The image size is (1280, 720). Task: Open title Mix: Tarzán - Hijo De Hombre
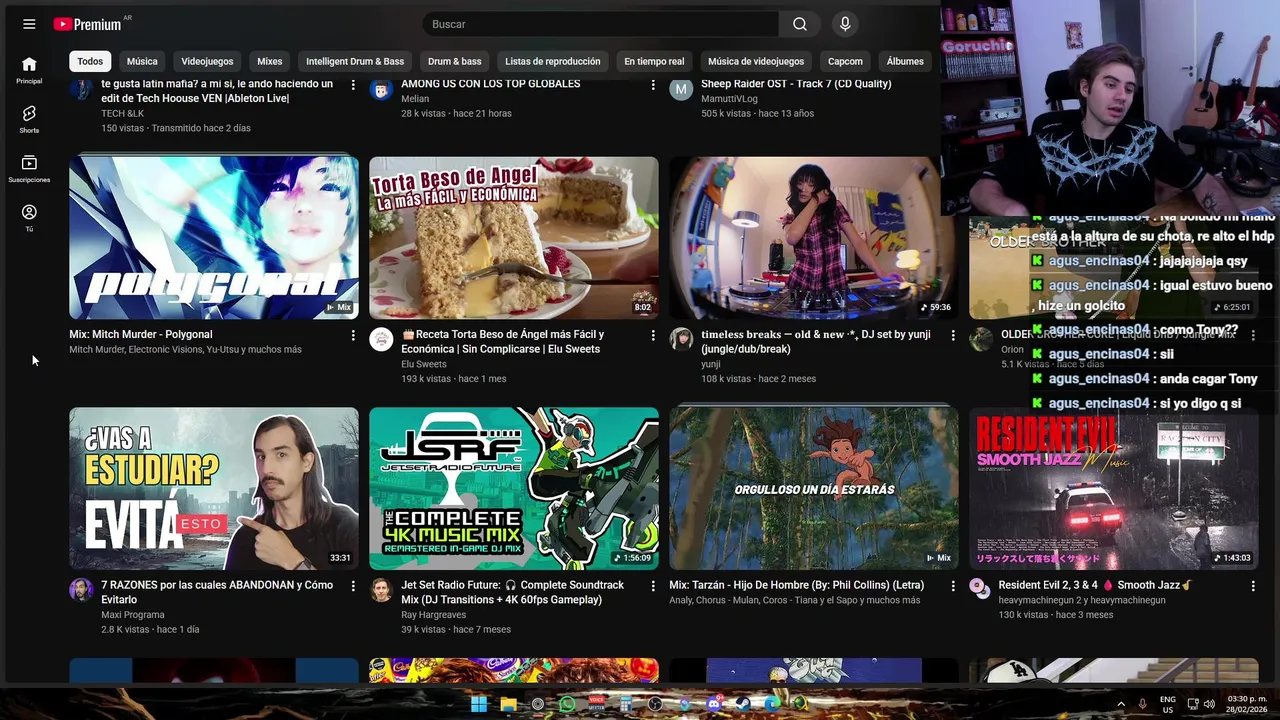pyautogui.click(x=796, y=585)
